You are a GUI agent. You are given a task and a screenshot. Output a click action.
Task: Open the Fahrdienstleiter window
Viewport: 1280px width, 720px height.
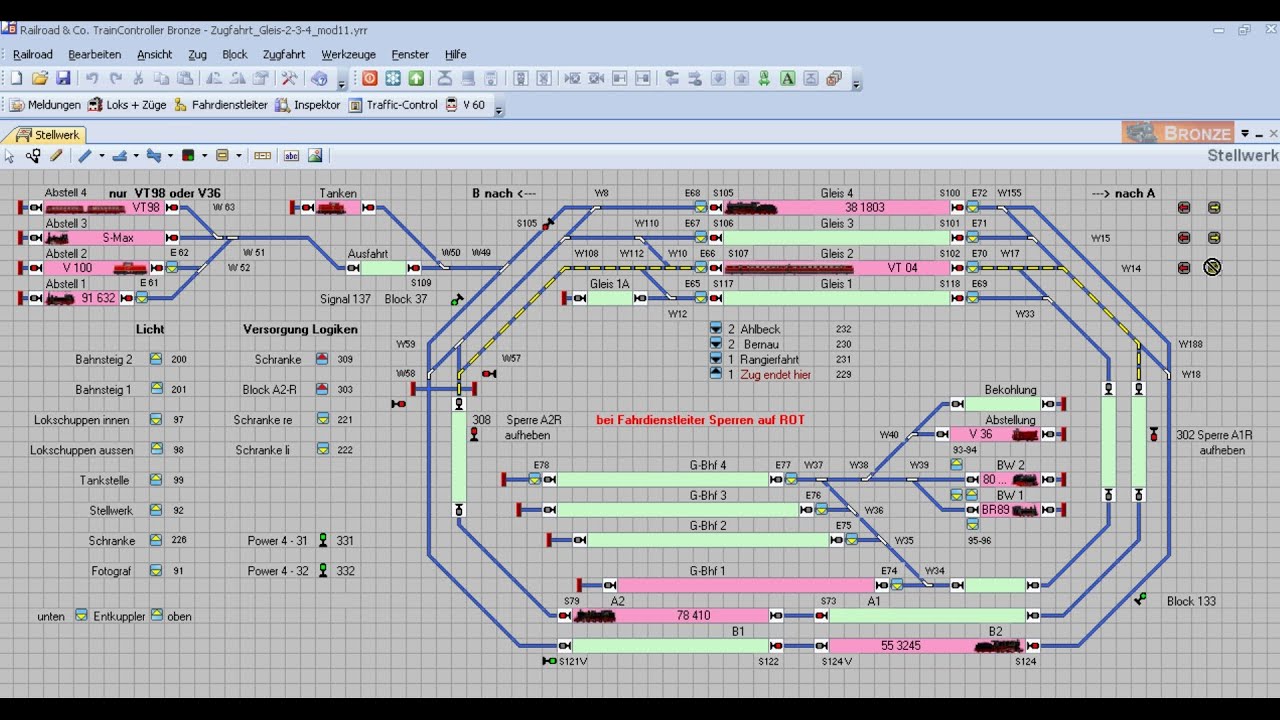point(221,105)
